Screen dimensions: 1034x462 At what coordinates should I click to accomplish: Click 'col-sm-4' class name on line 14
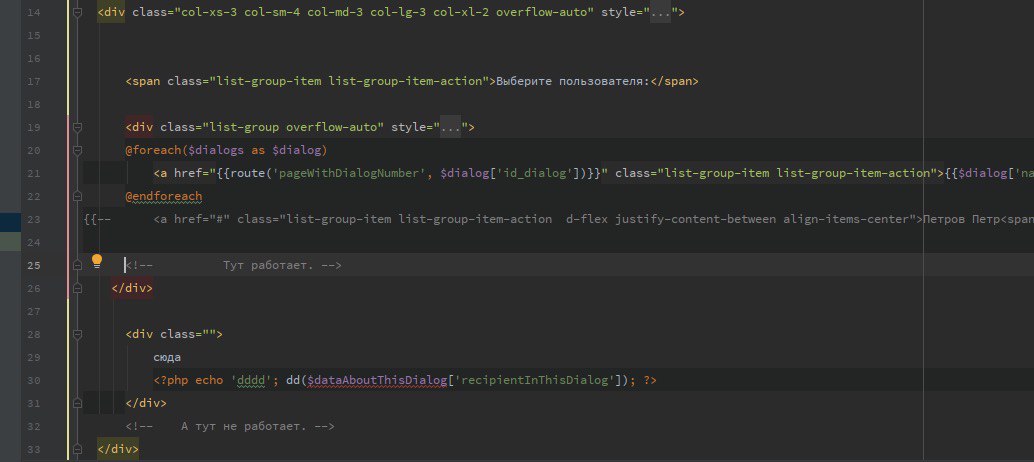[x=272, y=13]
